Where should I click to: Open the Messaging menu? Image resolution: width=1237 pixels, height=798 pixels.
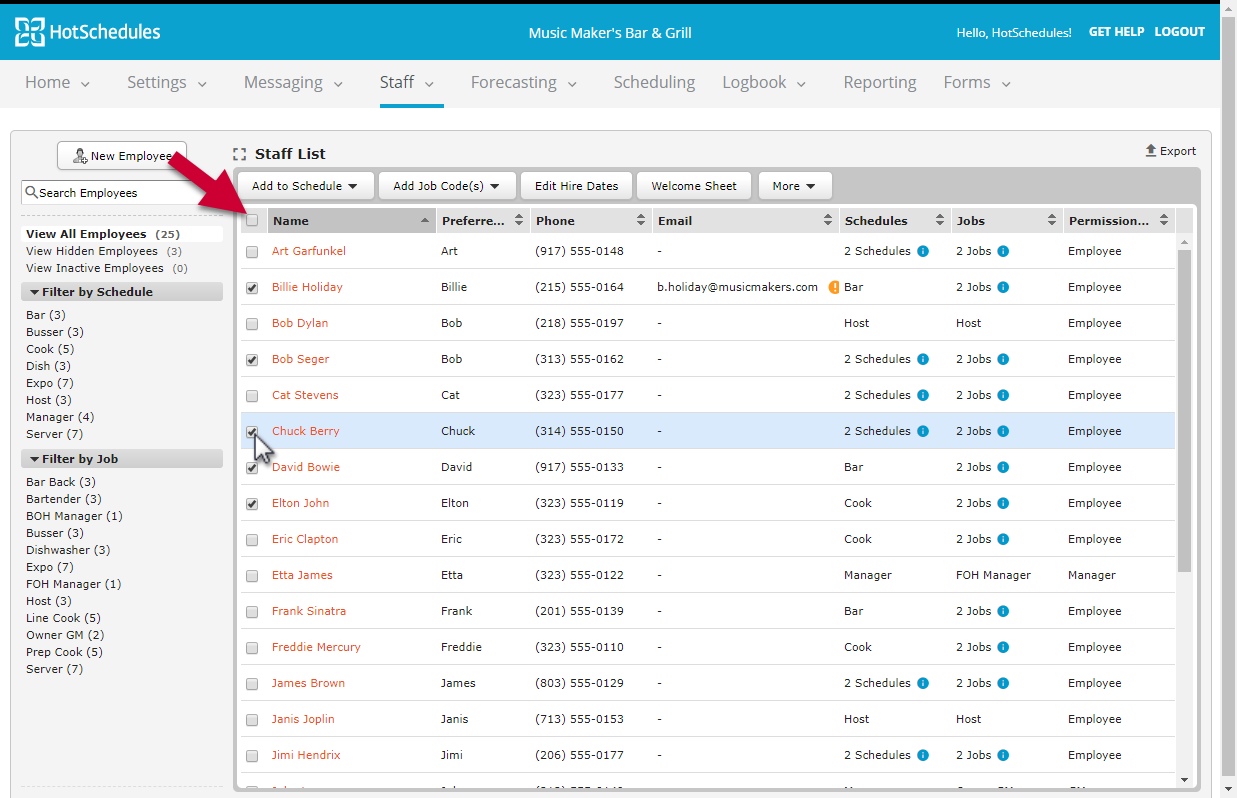(293, 83)
